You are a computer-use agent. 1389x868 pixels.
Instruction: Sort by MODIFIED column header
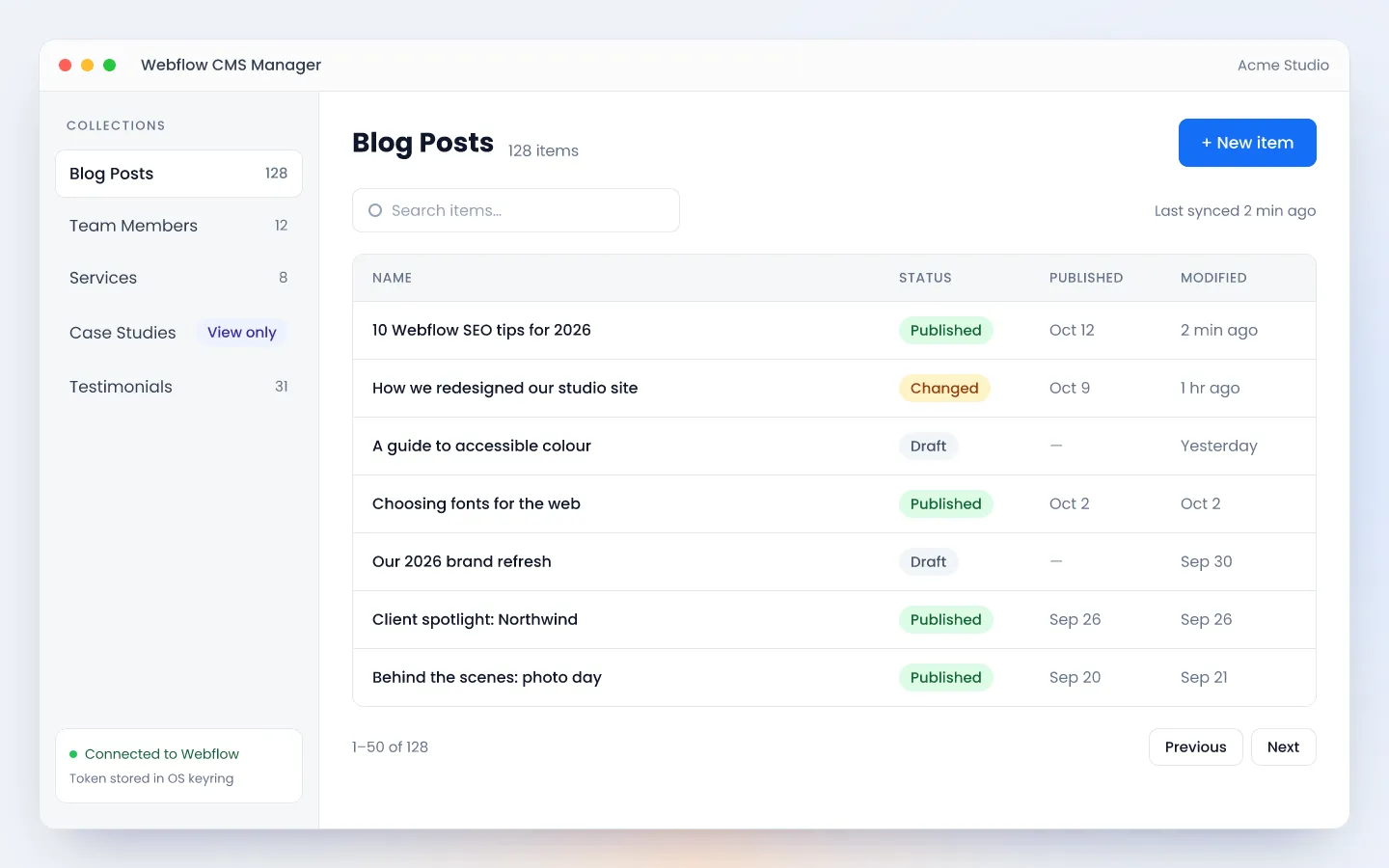(1213, 278)
